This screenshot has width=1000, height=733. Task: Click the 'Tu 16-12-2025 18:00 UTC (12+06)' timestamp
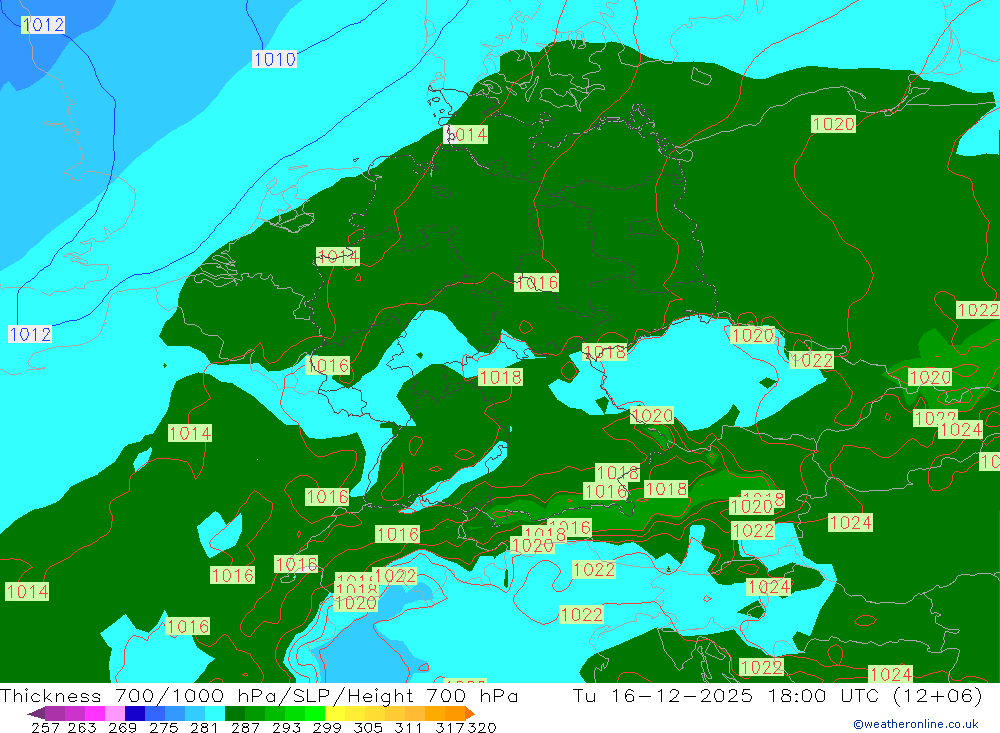click(777, 695)
